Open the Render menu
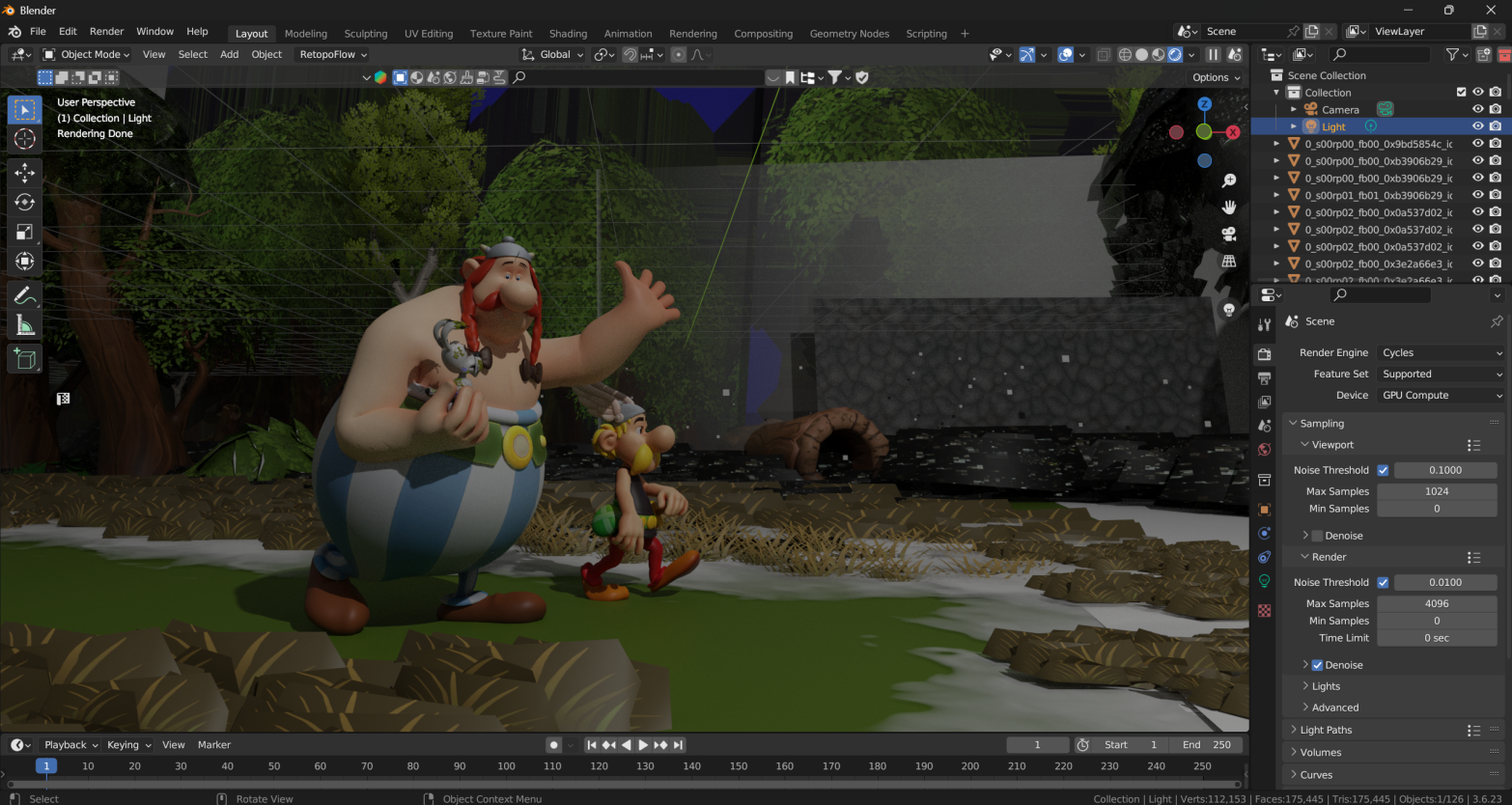The height and width of the screenshot is (805, 1512). (106, 32)
